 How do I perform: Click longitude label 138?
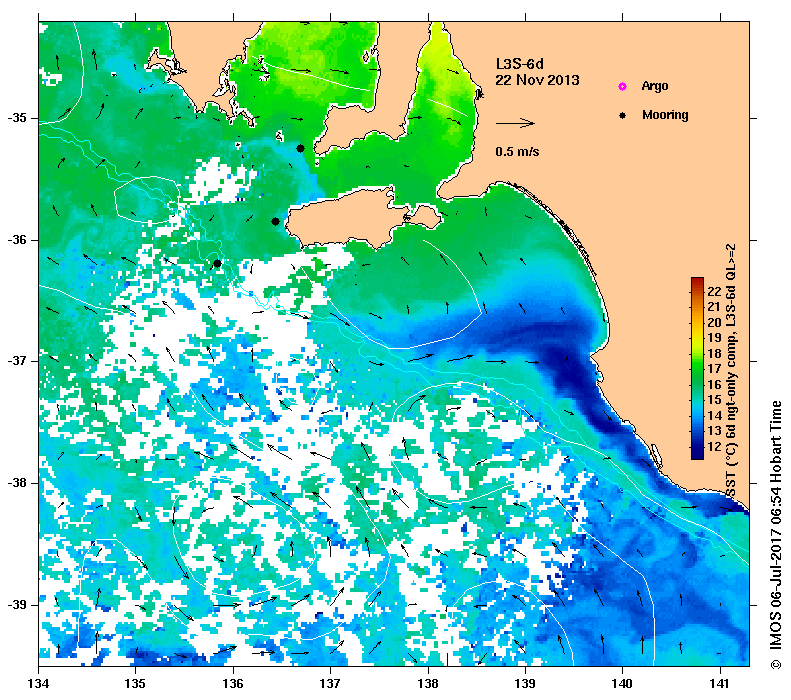click(428, 683)
